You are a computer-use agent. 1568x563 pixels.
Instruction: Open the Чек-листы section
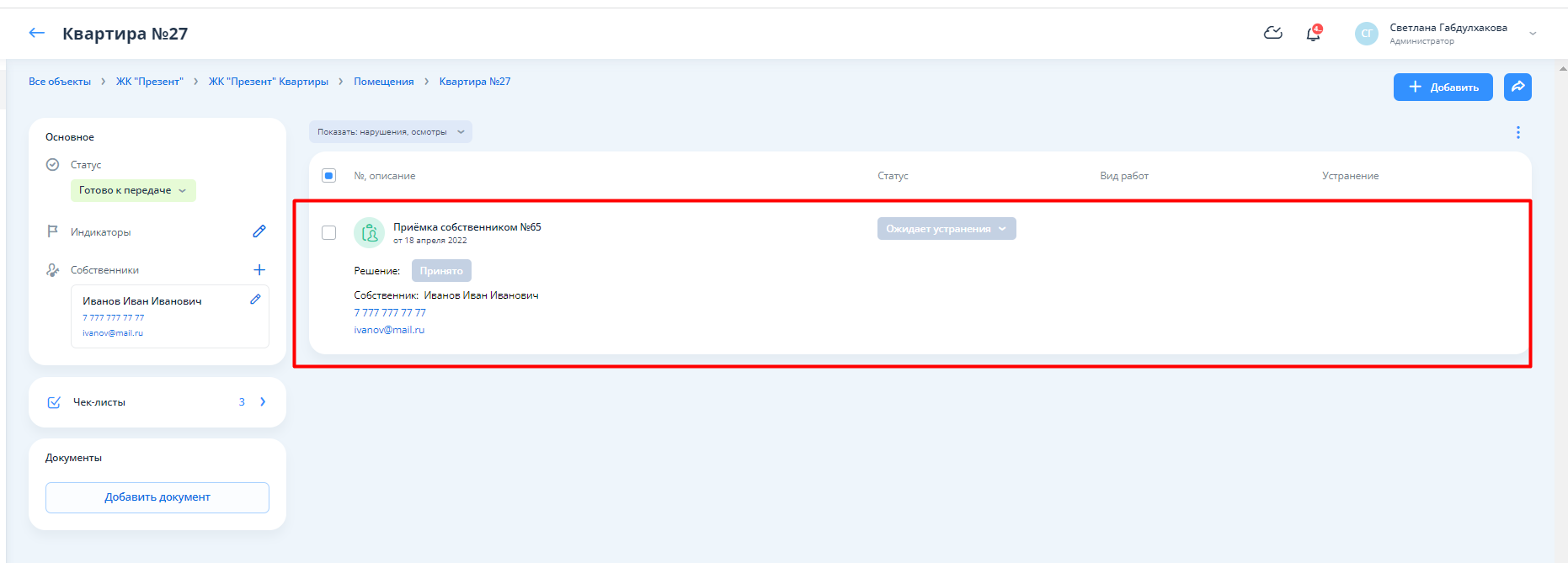pos(157,402)
